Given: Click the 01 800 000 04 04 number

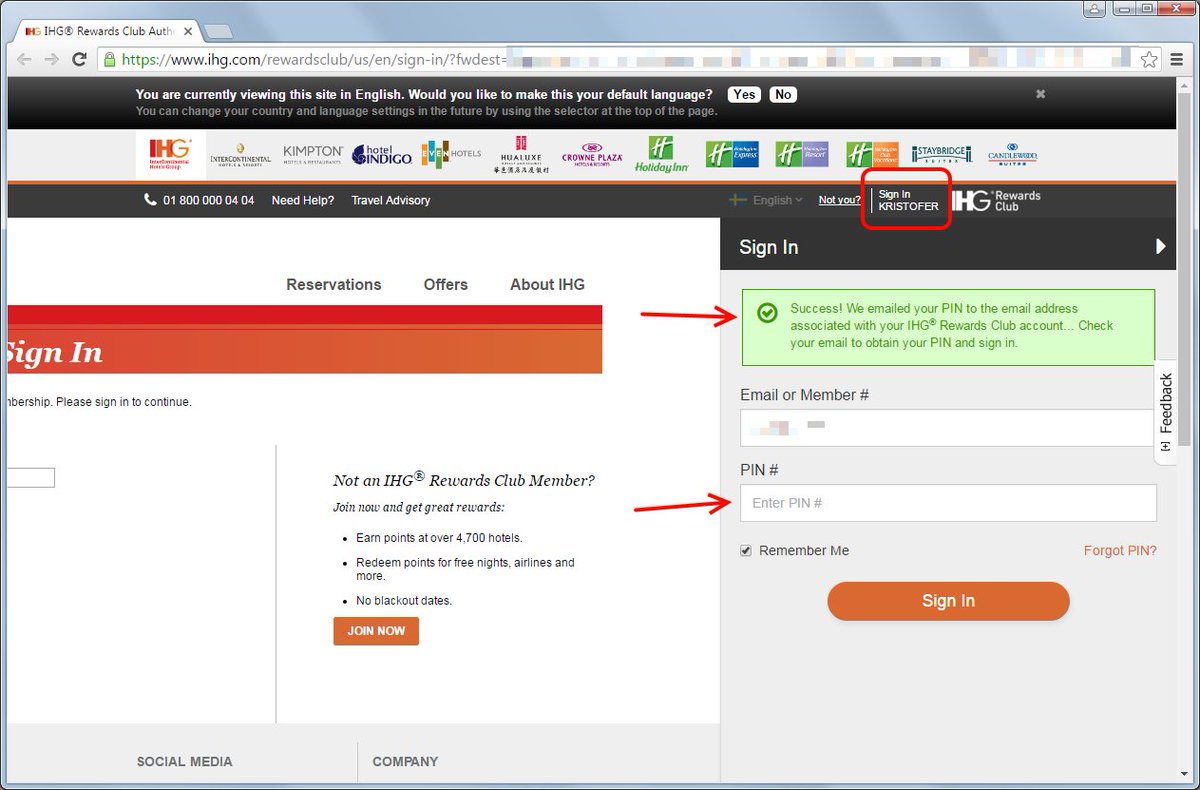Looking at the screenshot, I should point(208,200).
